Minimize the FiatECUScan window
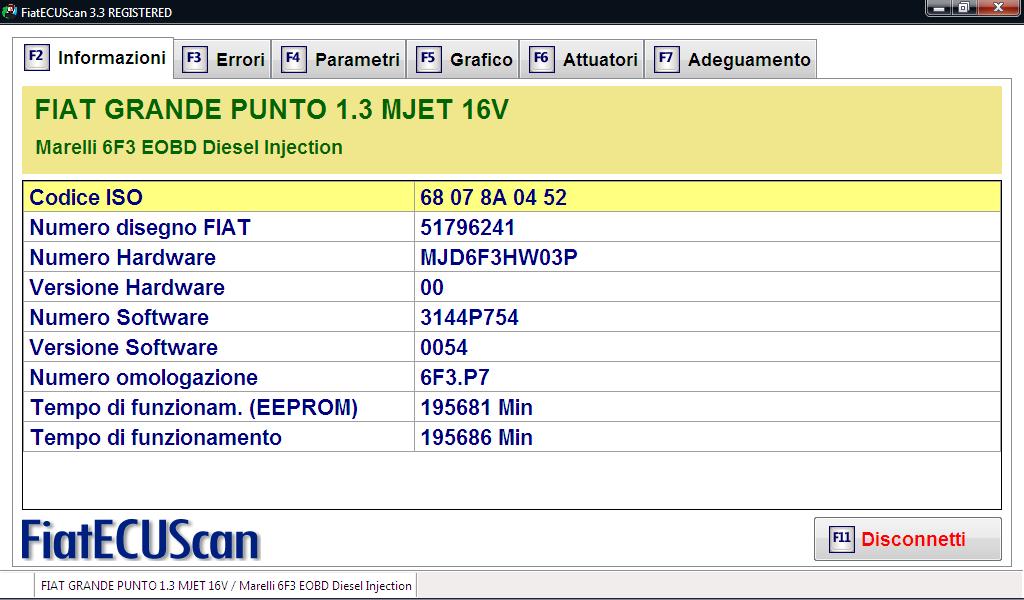 pyautogui.click(x=940, y=8)
